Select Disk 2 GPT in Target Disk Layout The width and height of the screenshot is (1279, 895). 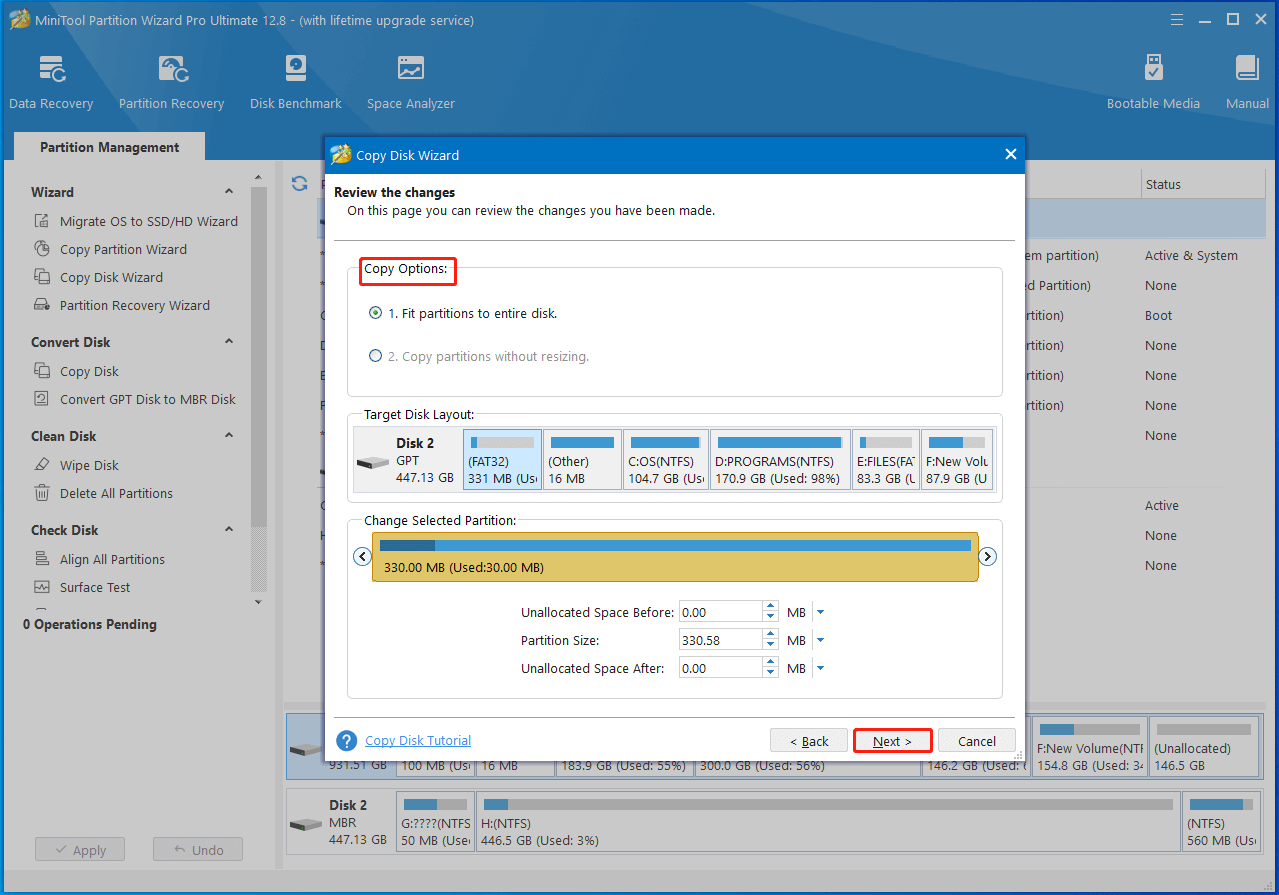pos(408,460)
